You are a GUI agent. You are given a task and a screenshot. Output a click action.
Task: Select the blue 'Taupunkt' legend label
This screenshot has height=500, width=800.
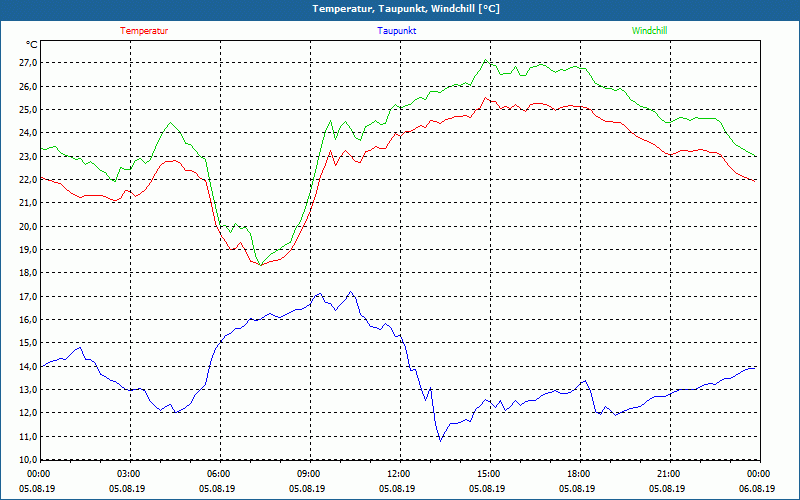[396, 31]
